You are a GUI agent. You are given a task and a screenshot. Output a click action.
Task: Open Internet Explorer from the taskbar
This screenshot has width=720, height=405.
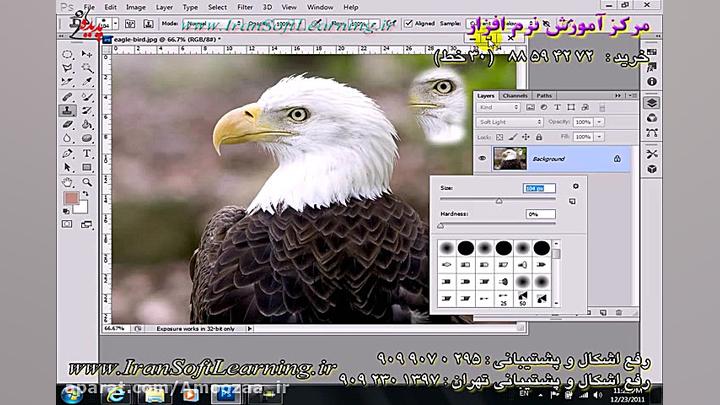pos(115,394)
